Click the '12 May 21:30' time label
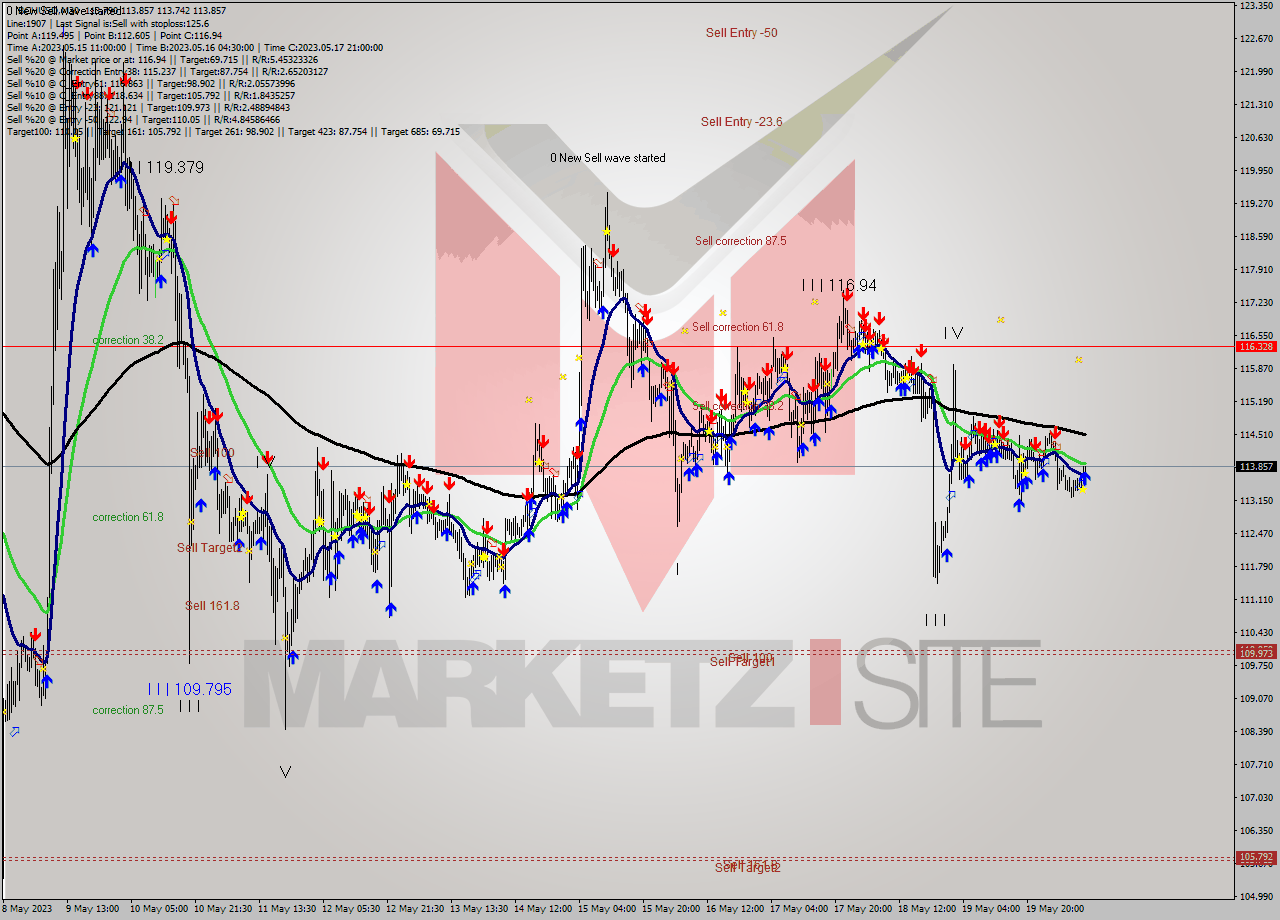Screen dimensions: 1280x920 coord(413,909)
